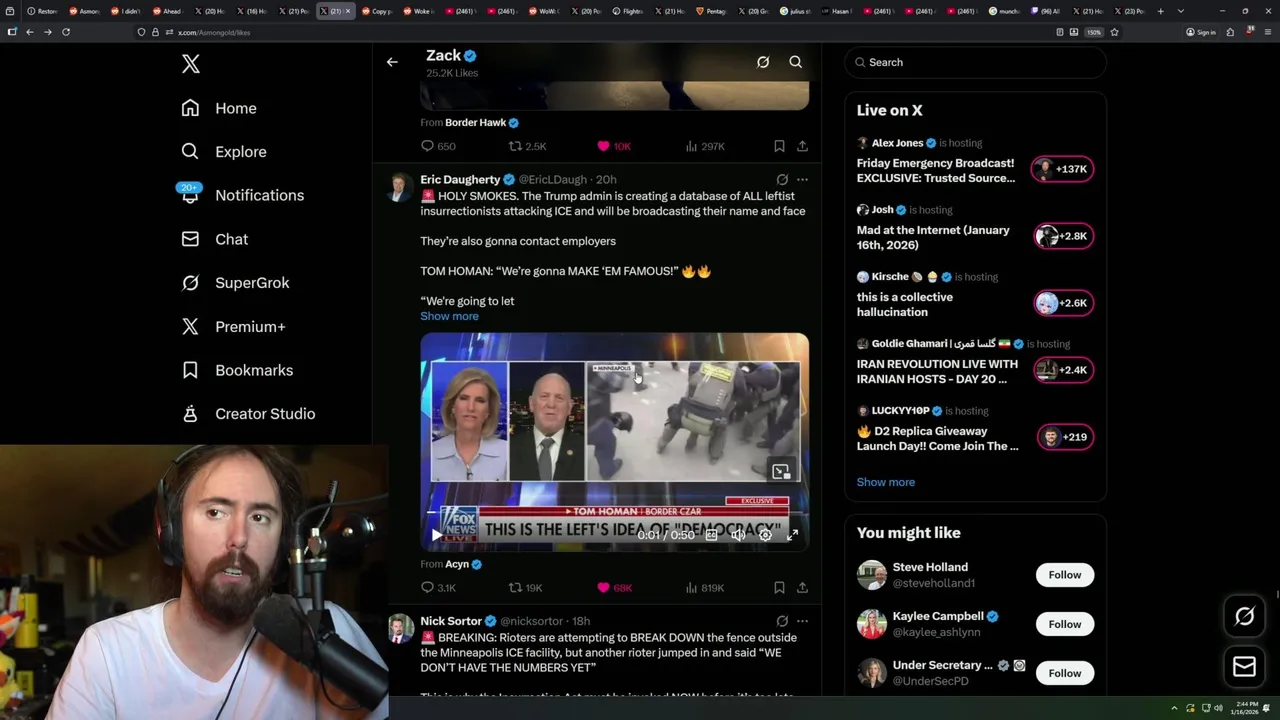View analytics of post with 297K views

click(x=705, y=146)
